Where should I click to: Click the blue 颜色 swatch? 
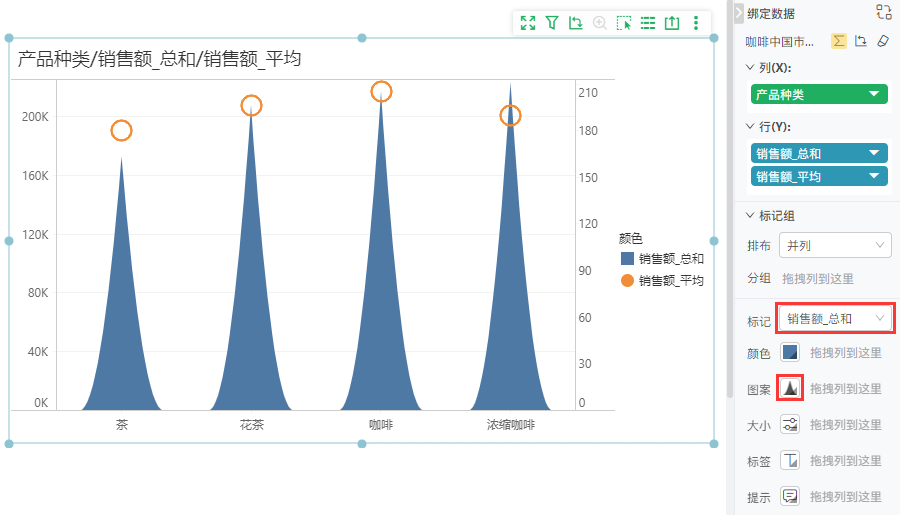tap(790, 353)
